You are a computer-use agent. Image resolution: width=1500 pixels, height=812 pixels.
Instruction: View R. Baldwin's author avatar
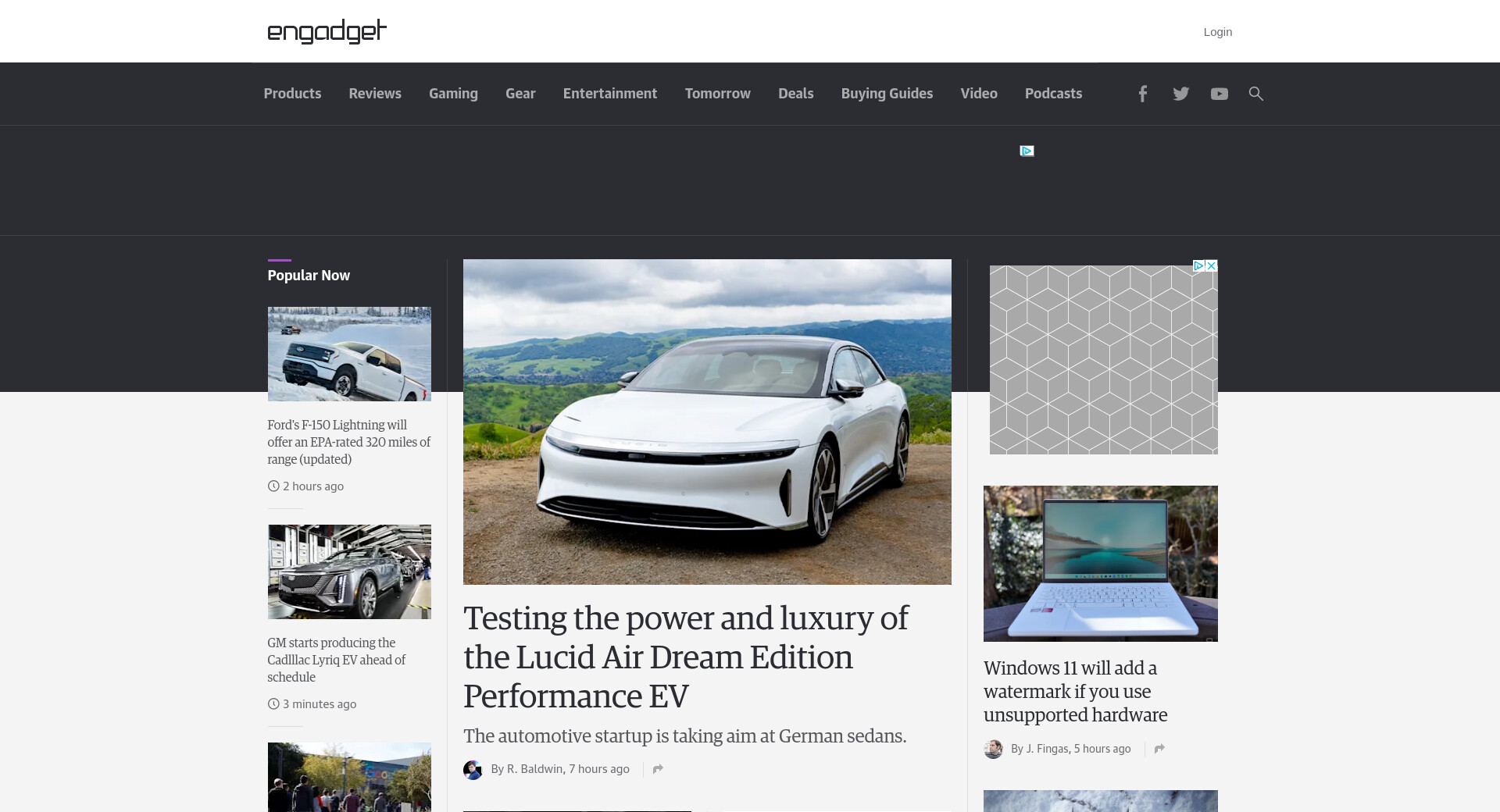point(473,770)
